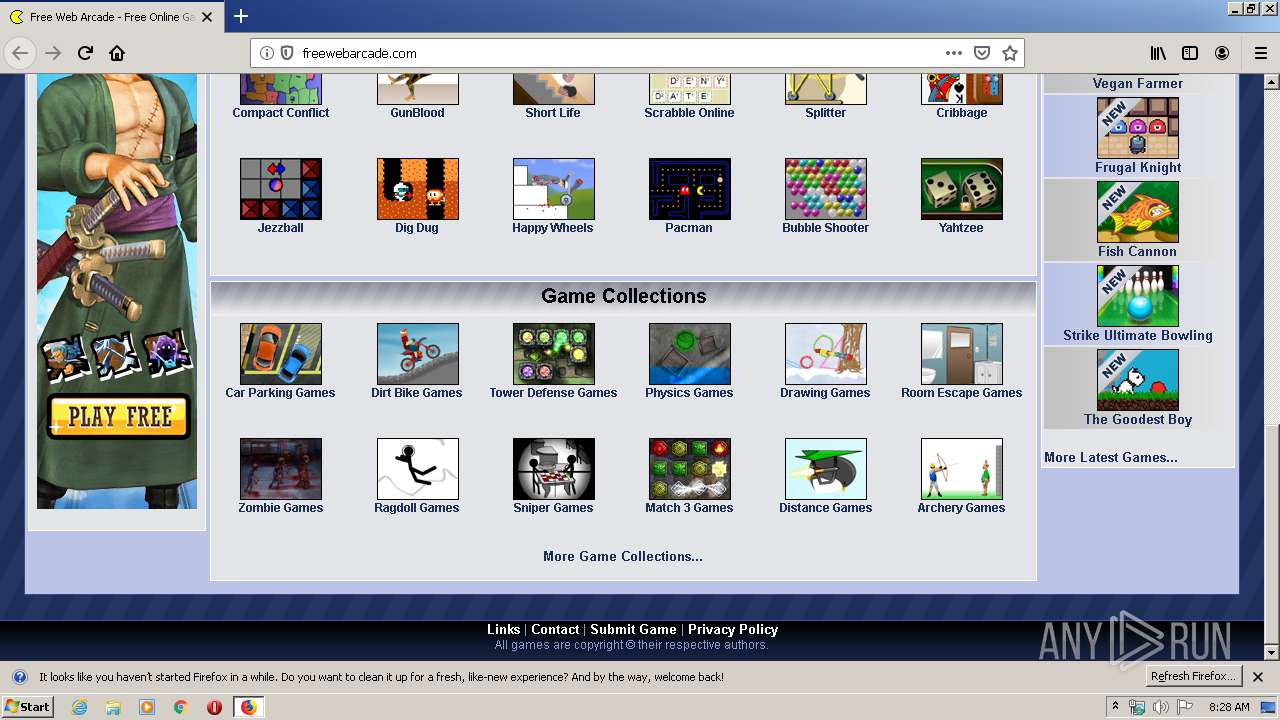Open the Firefox hamburger menu
The image size is (1280, 720).
point(1260,53)
